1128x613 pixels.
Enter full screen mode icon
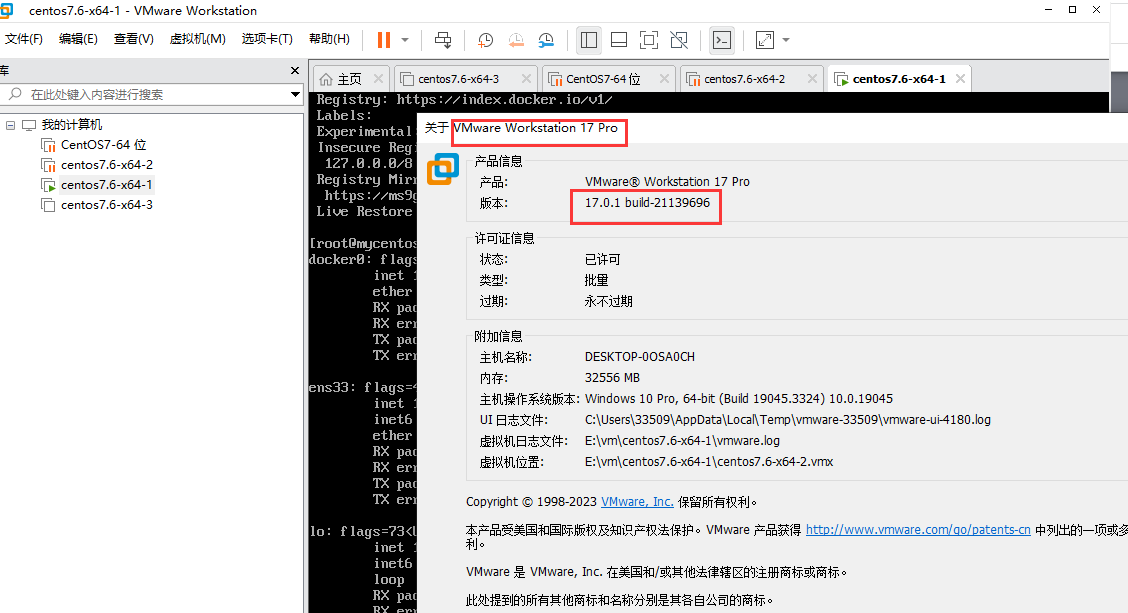point(649,40)
